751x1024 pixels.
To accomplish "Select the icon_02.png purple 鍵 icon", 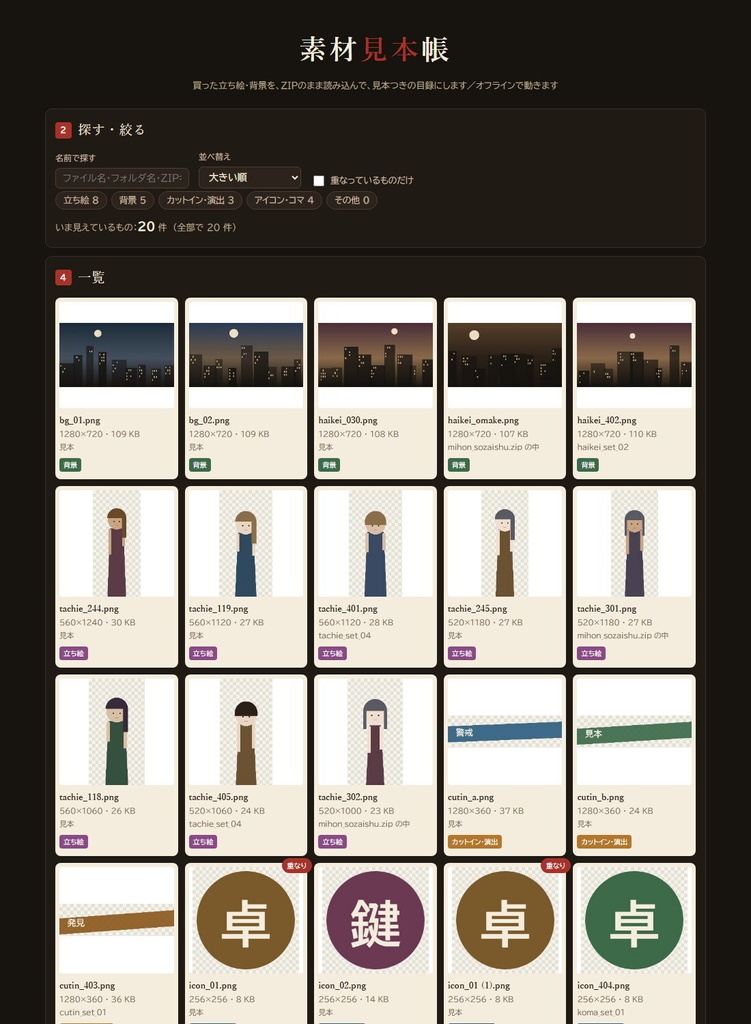I will click(376, 920).
